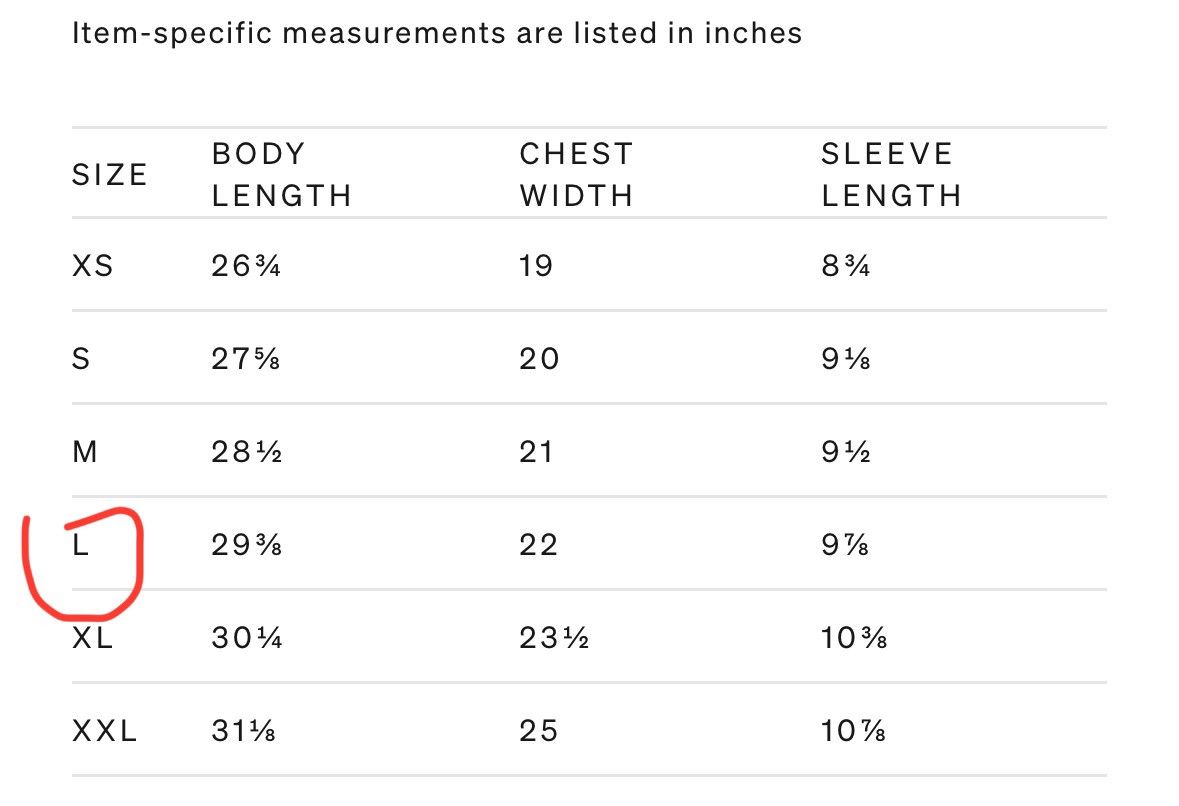Select the M size label
1179x806 pixels.
click(x=85, y=452)
